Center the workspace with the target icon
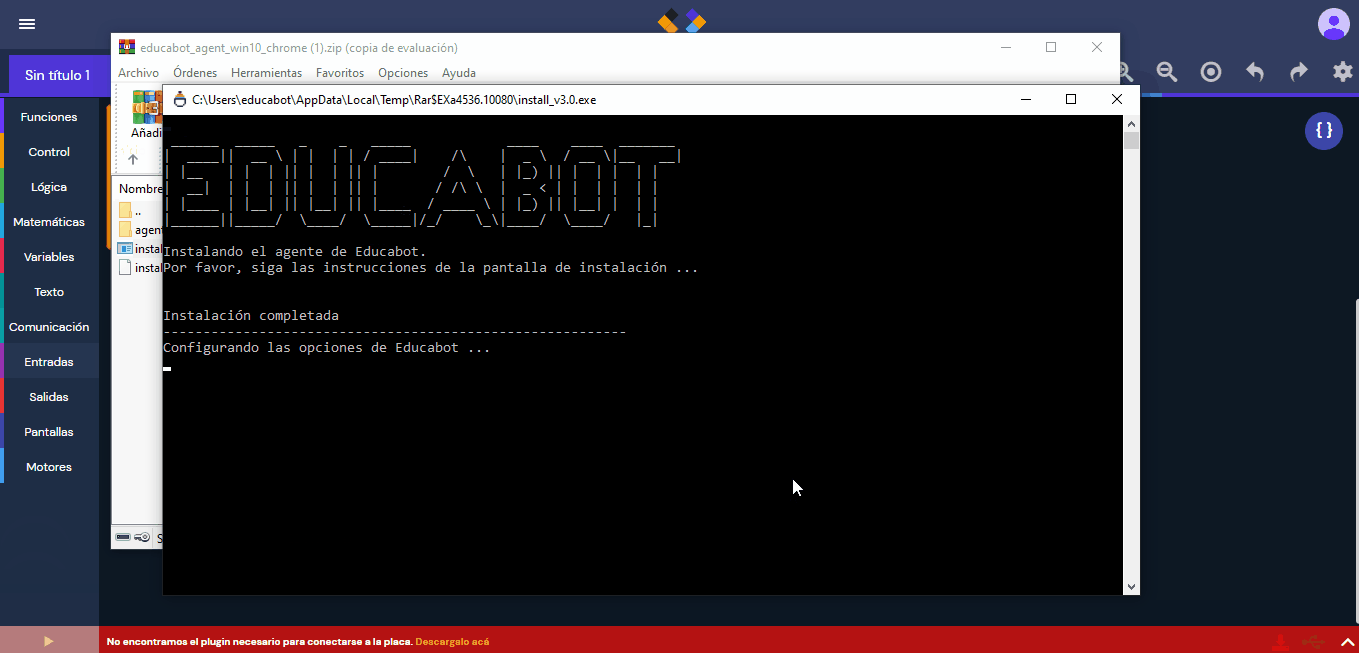1359x653 pixels. tap(1210, 71)
